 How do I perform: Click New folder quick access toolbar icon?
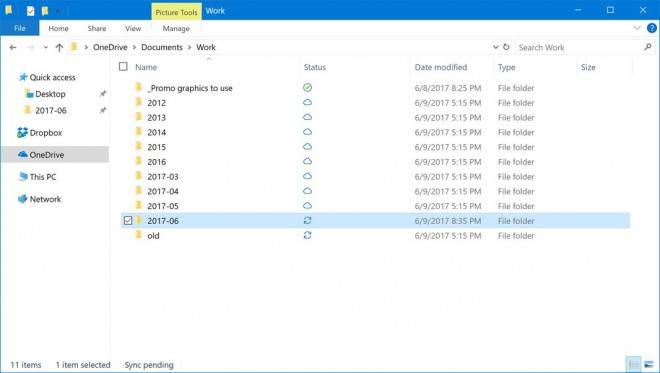(x=45, y=11)
